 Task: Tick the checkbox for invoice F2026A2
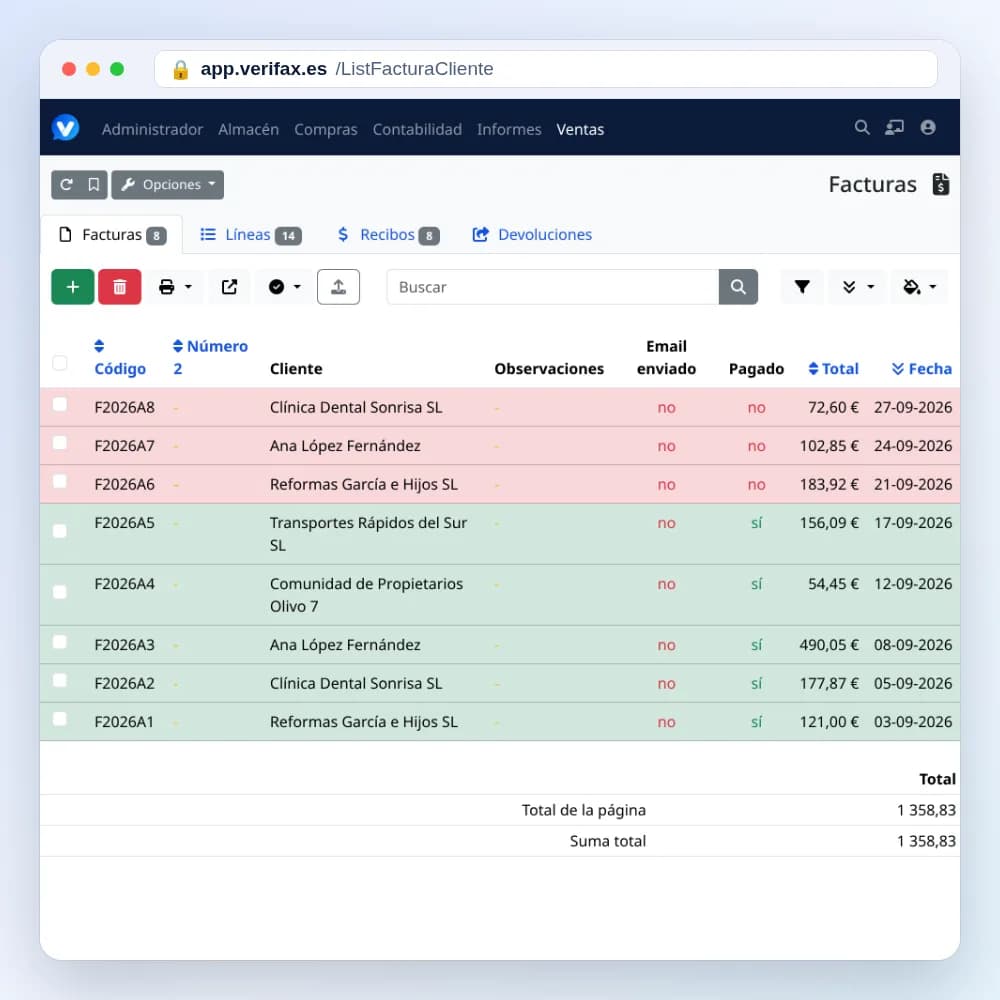[60, 680]
